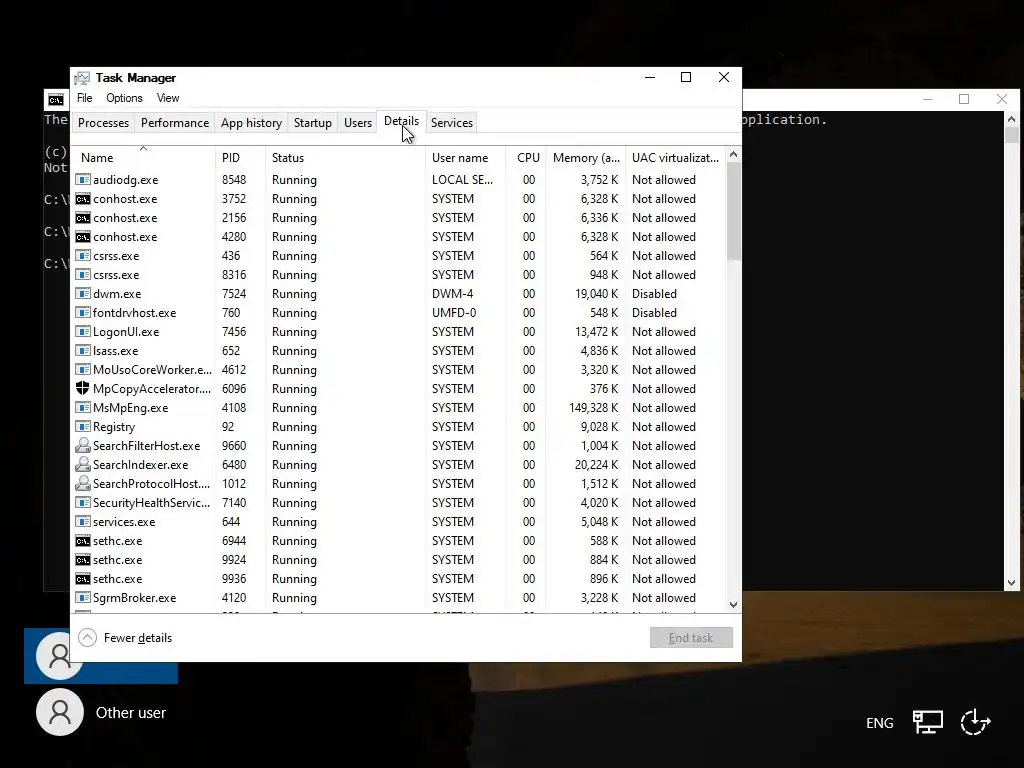Sort by the Status column header
The width and height of the screenshot is (1024, 768).
click(345, 158)
